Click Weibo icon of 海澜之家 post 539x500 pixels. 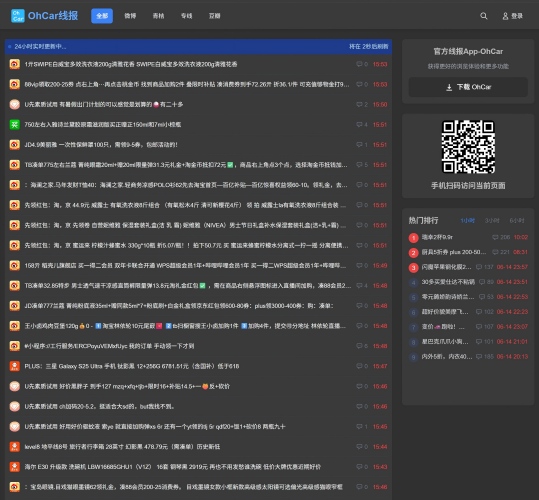coord(14,185)
